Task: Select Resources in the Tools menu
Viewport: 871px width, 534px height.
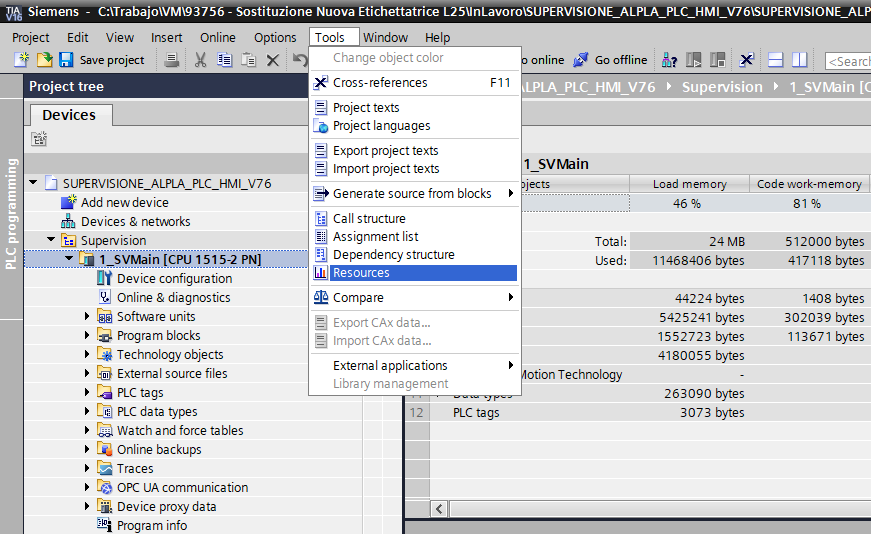Action: click(414, 273)
